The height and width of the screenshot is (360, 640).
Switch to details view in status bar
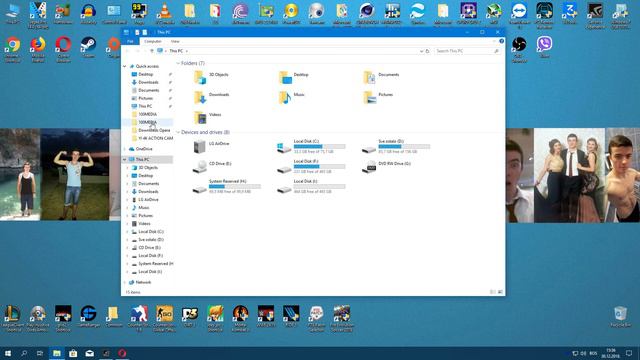point(493,292)
